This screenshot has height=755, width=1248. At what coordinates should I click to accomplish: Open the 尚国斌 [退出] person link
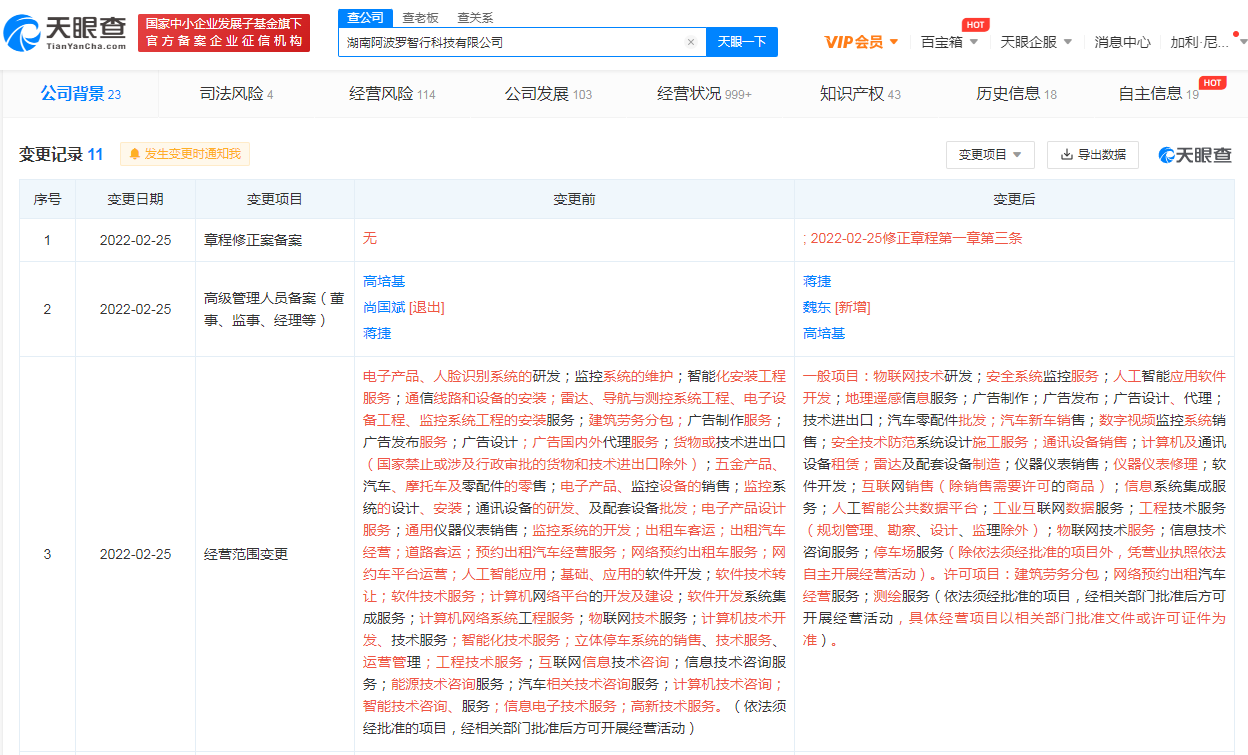coord(403,307)
